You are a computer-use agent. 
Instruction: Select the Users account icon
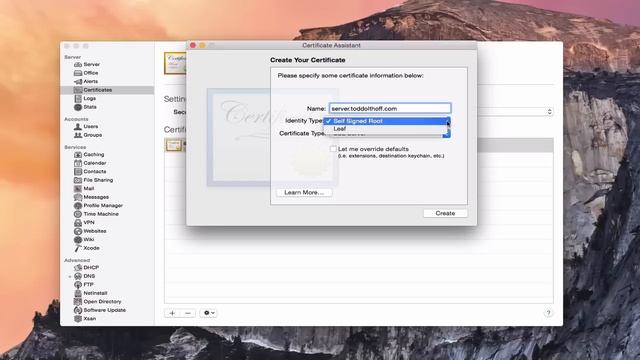pos(78,127)
